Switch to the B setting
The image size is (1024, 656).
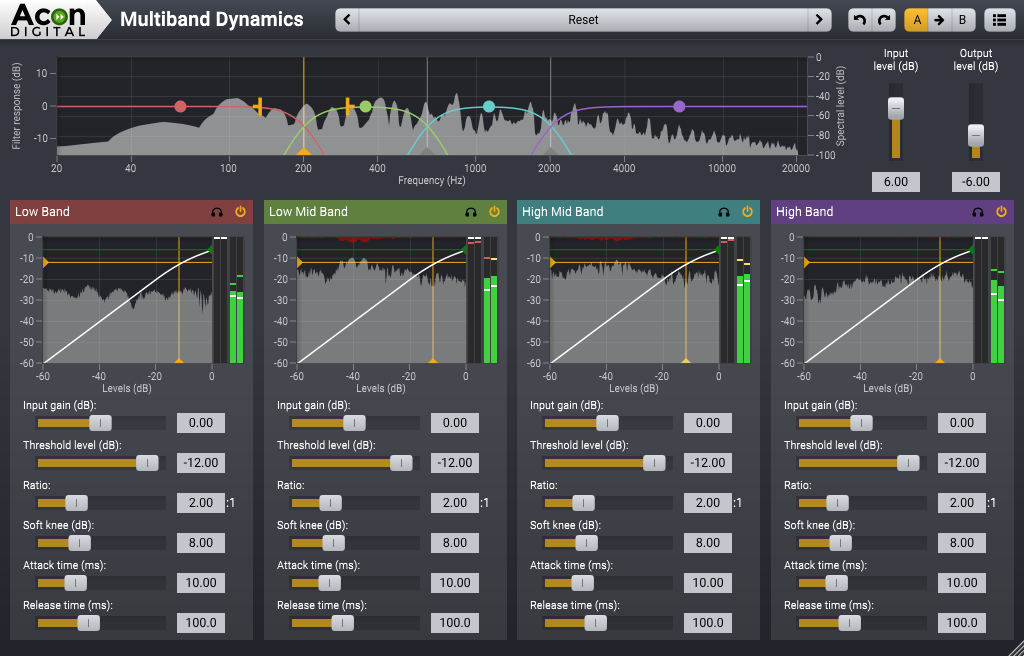[x=961, y=19]
